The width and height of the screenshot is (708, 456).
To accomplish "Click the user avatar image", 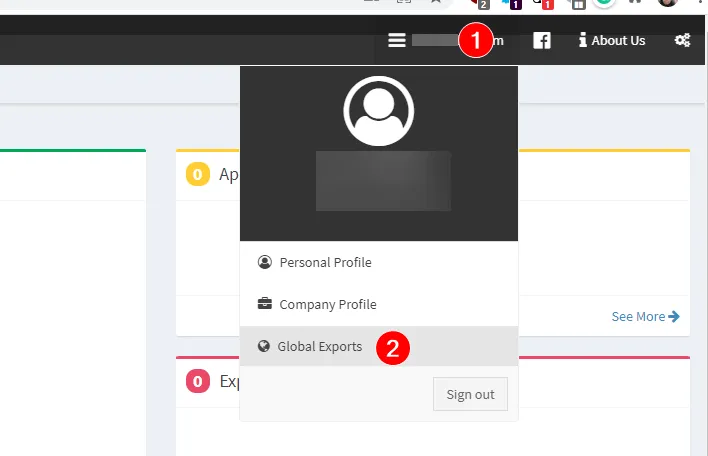I will [379, 110].
